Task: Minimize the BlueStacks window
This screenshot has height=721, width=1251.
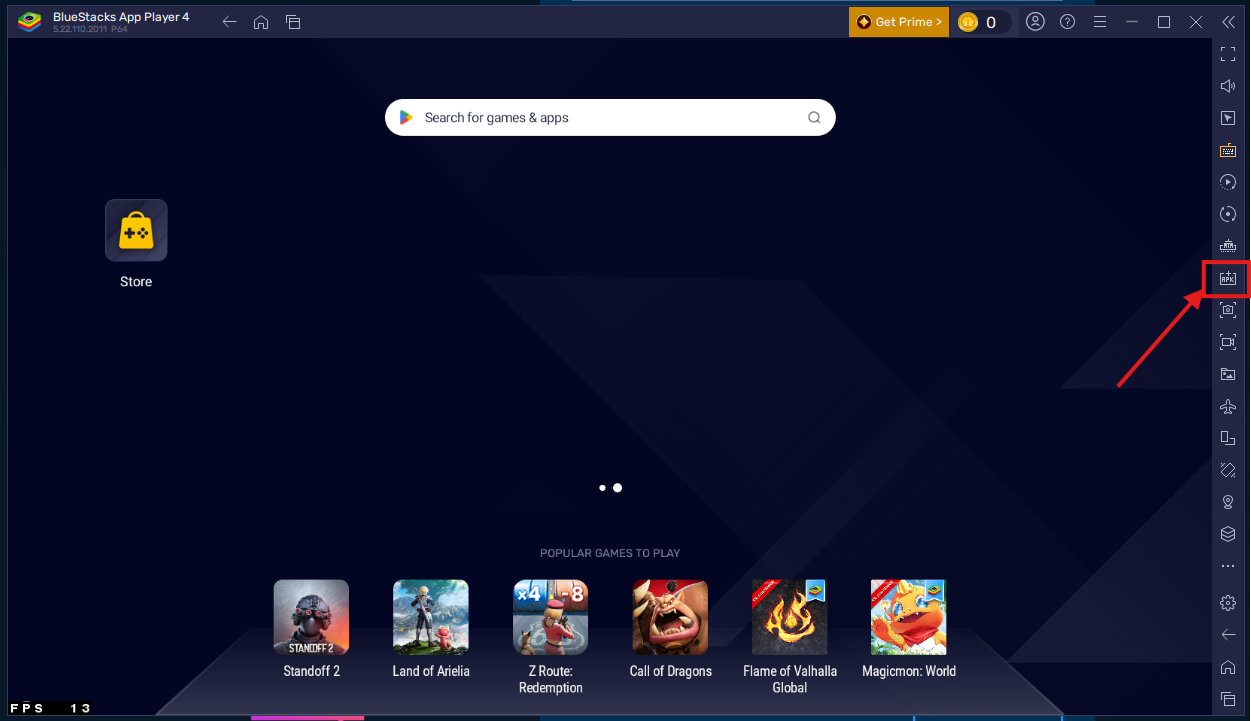Action: [1132, 22]
